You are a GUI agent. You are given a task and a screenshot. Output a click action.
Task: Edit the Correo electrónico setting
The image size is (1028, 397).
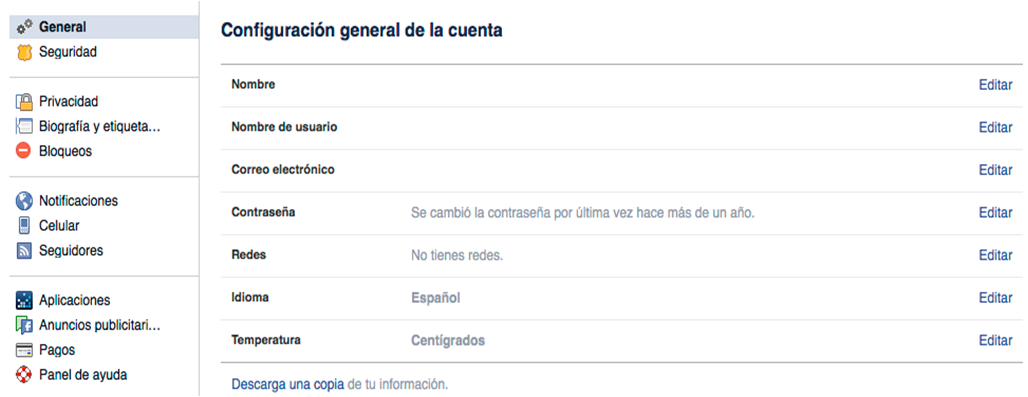pyautogui.click(x=995, y=170)
